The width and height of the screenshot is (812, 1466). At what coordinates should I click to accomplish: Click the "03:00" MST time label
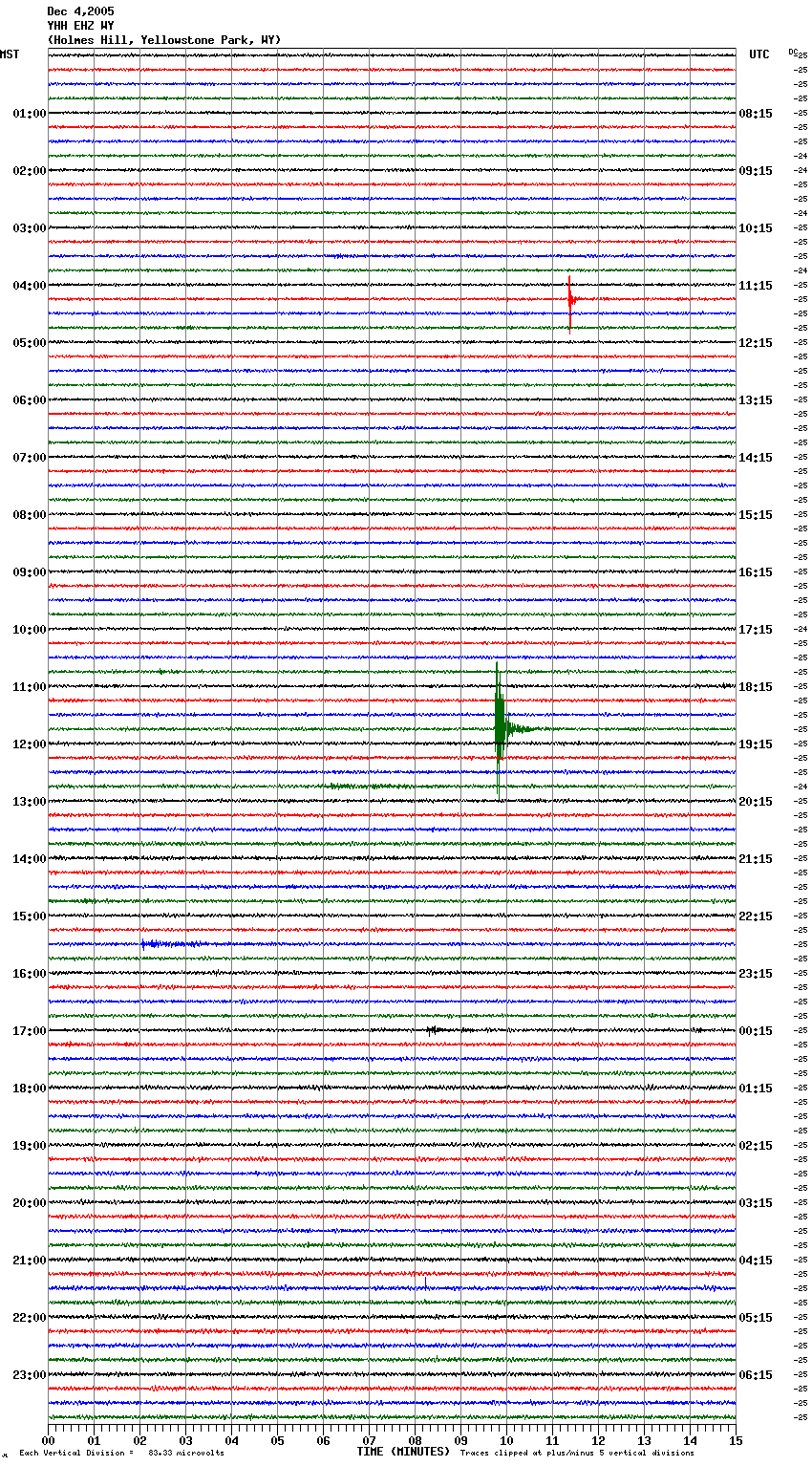[x=30, y=228]
